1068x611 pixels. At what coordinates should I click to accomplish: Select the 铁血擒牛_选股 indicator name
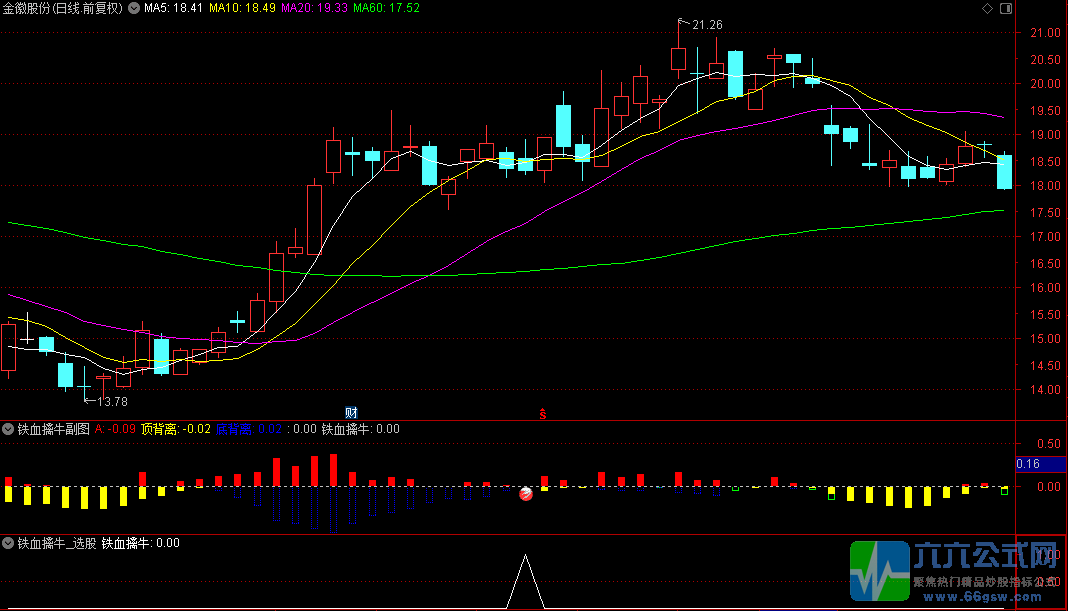point(57,543)
